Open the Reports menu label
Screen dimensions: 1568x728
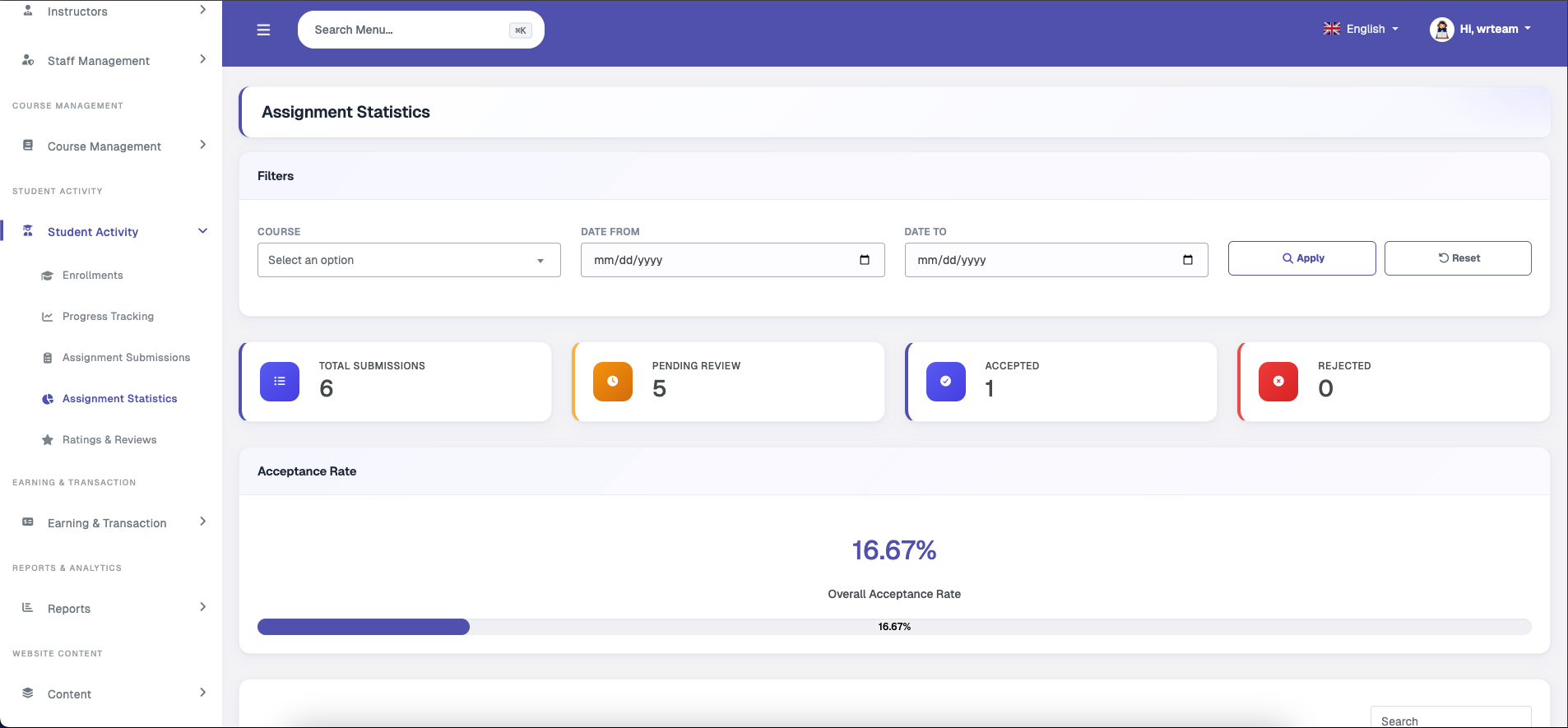[69, 609]
